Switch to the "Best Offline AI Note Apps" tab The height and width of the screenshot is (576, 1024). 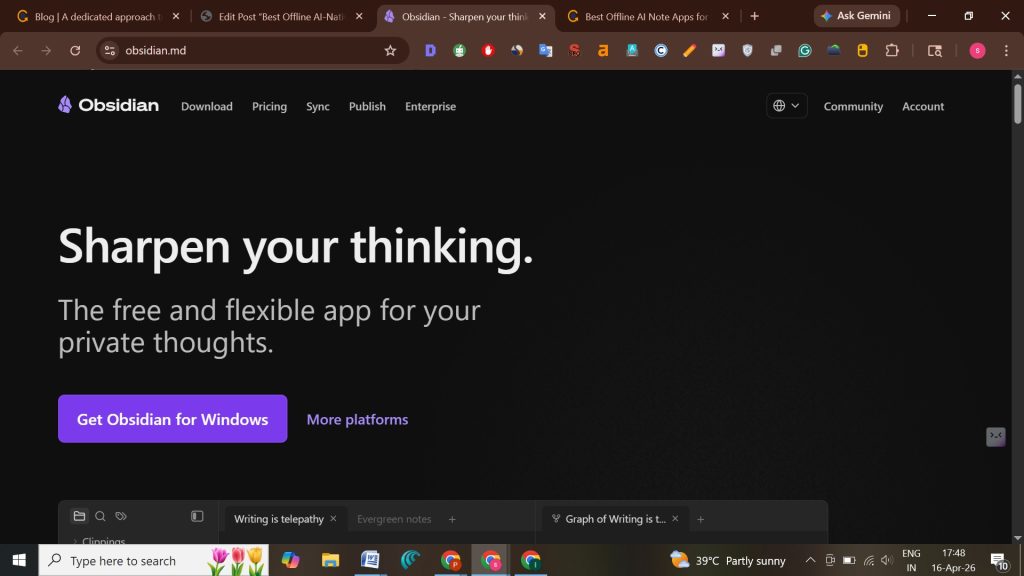[645, 17]
